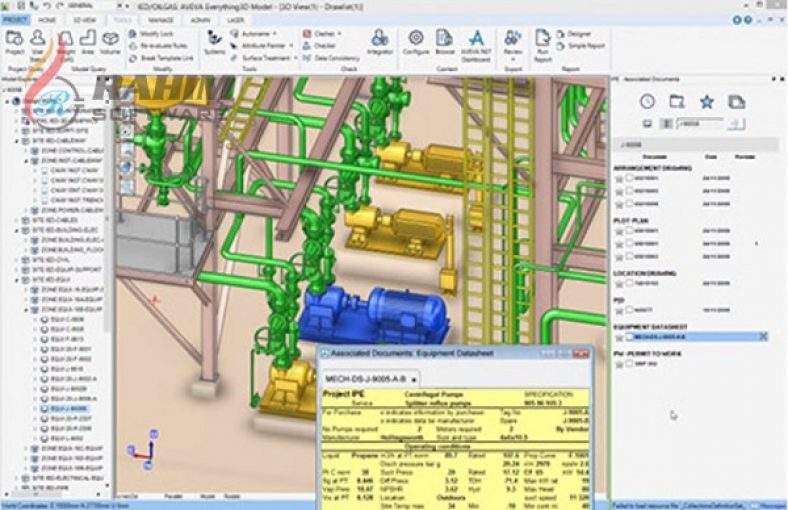Collapse the SITE CABLEWAY tree node

tap(17, 141)
